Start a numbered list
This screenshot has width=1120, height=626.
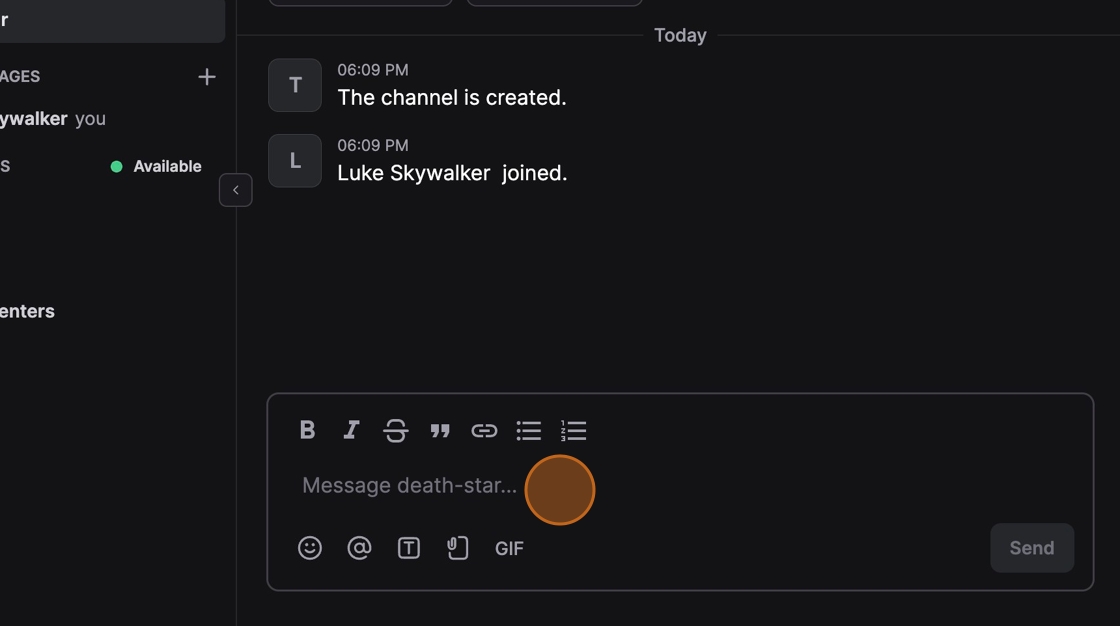click(573, 430)
